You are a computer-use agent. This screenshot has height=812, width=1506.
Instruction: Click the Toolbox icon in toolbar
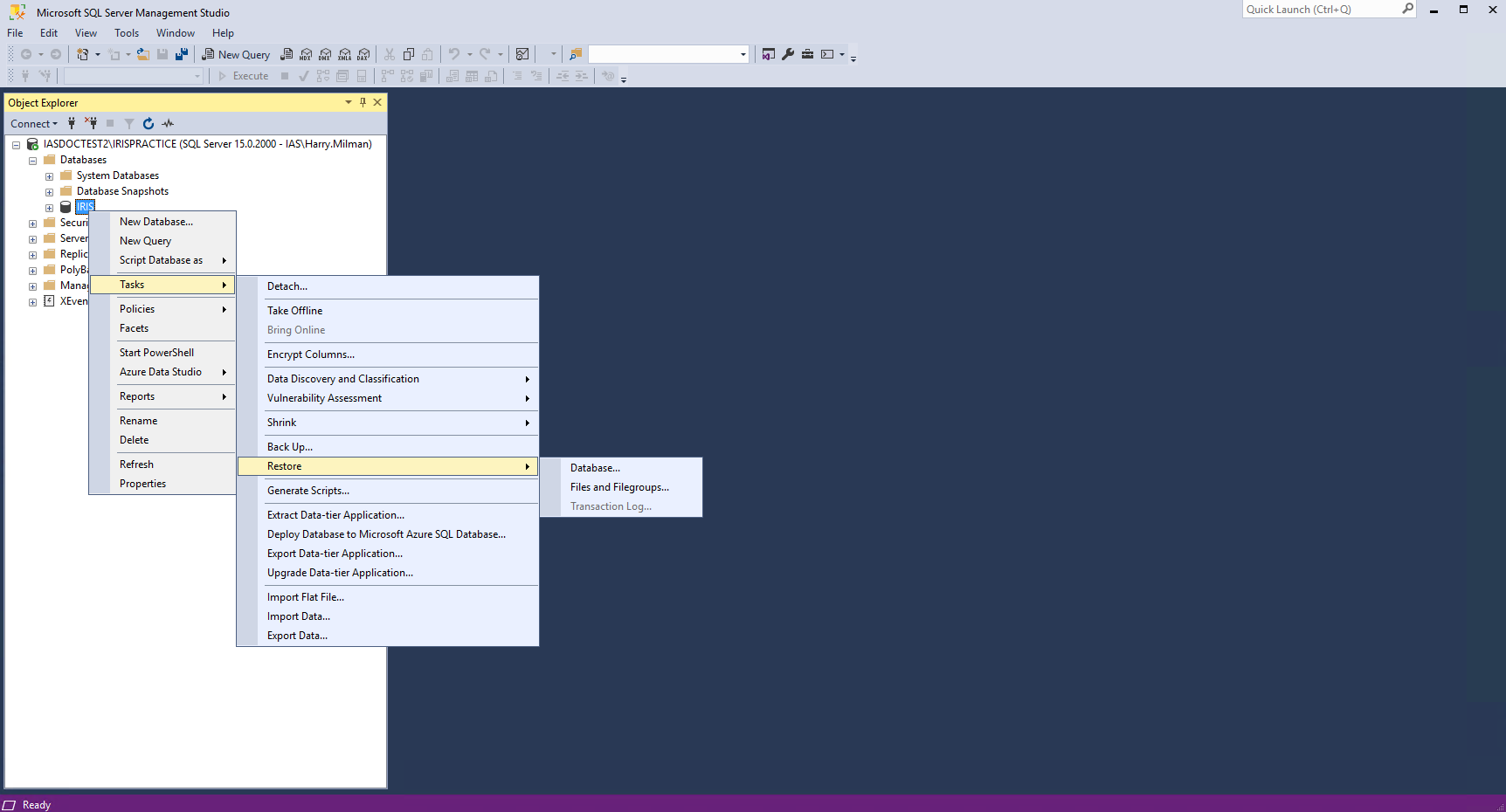pyautogui.click(x=807, y=54)
